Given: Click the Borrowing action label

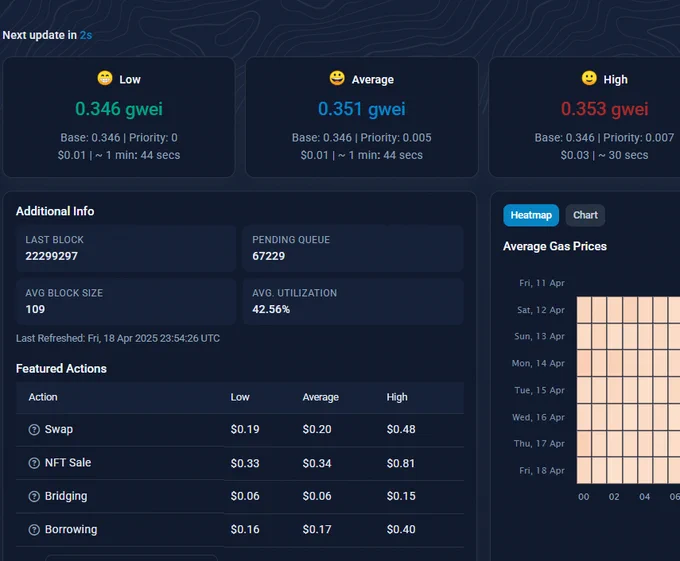Looking at the screenshot, I should pos(71,529).
